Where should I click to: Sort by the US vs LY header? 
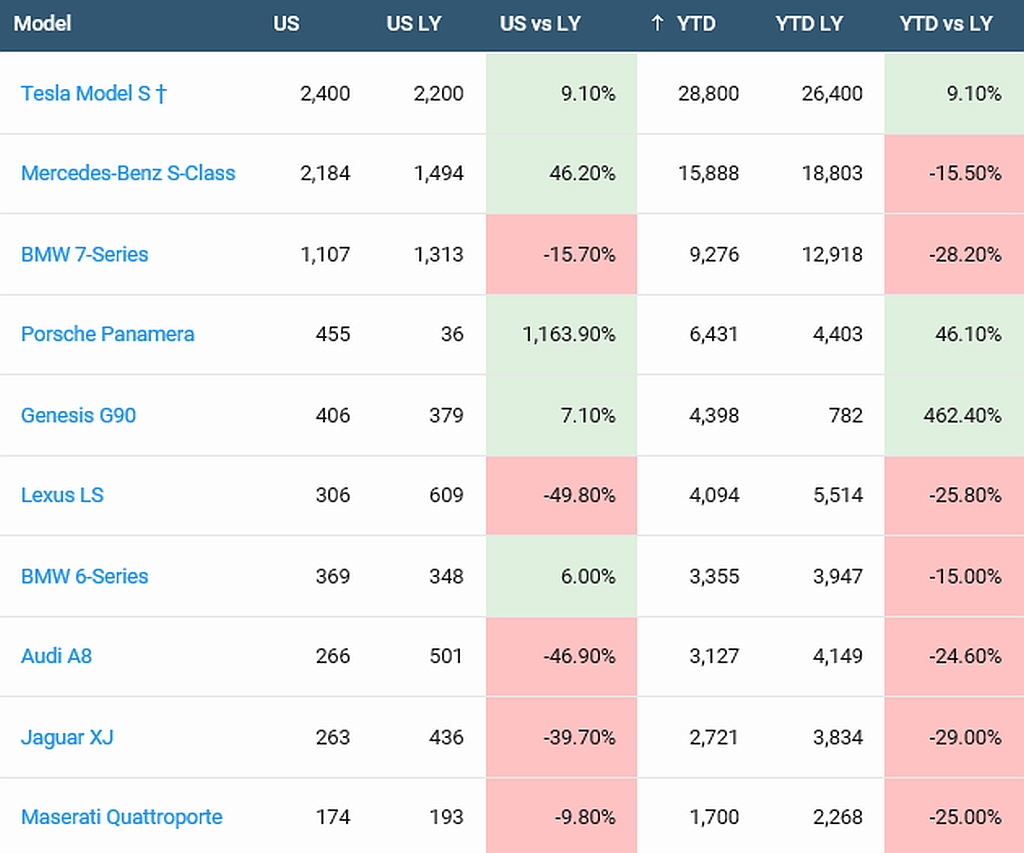tap(540, 24)
